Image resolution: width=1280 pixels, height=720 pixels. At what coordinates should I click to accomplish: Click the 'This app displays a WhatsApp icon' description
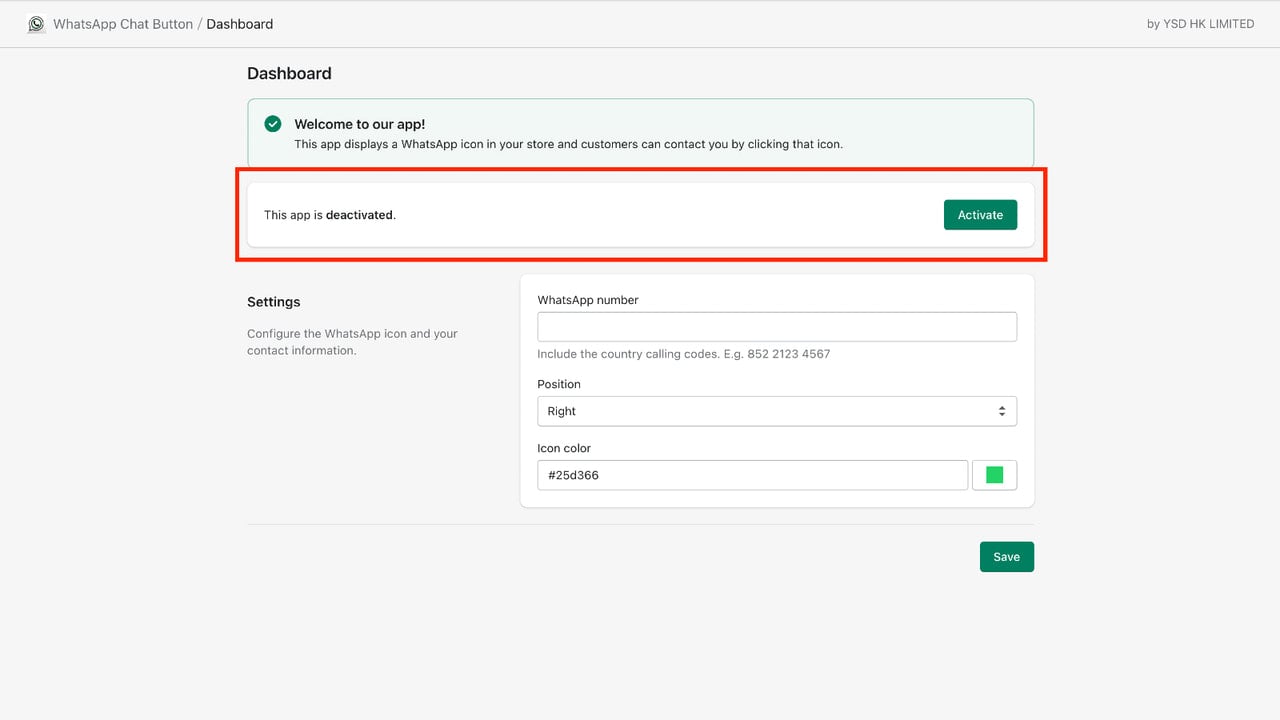click(x=568, y=144)
